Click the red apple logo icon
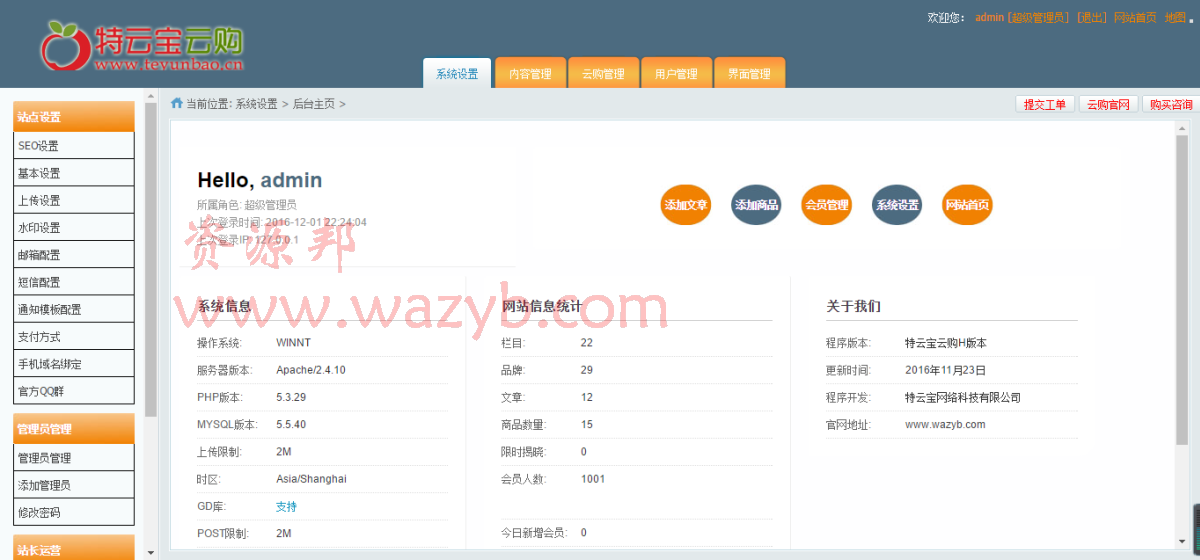The width and height of the screenshot is (1200, 560). [x=66, y=46]
